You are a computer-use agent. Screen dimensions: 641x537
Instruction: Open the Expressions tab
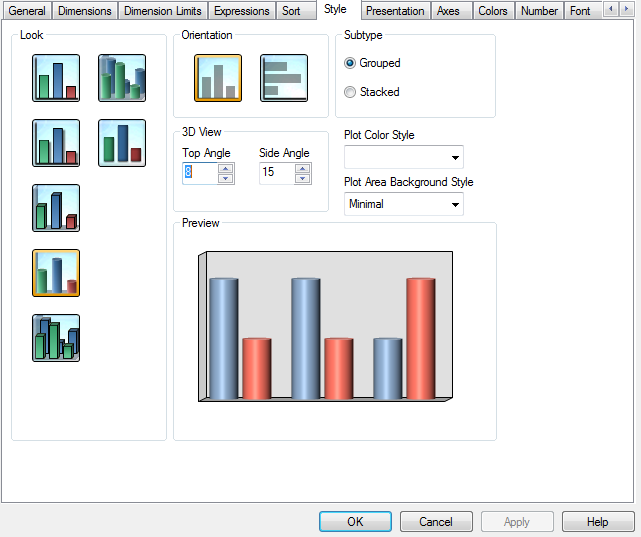pyautogui.click(x=242, y=11)
